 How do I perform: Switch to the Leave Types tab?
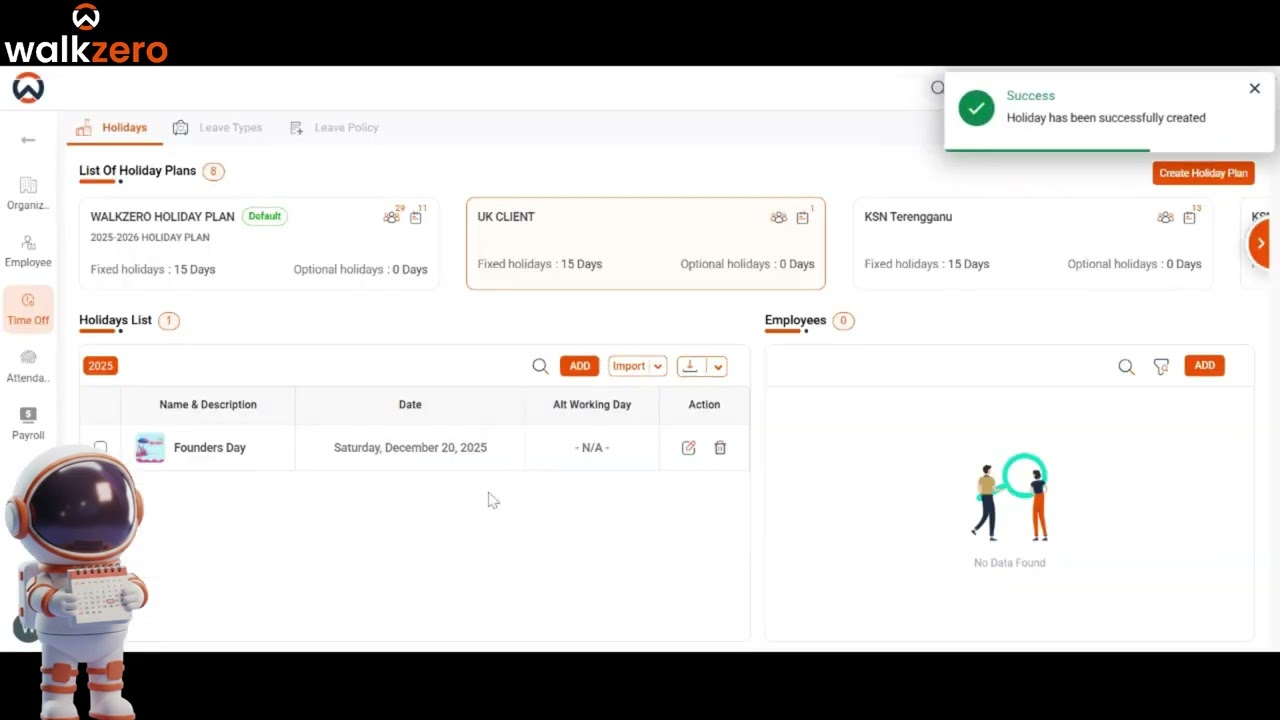217,128
